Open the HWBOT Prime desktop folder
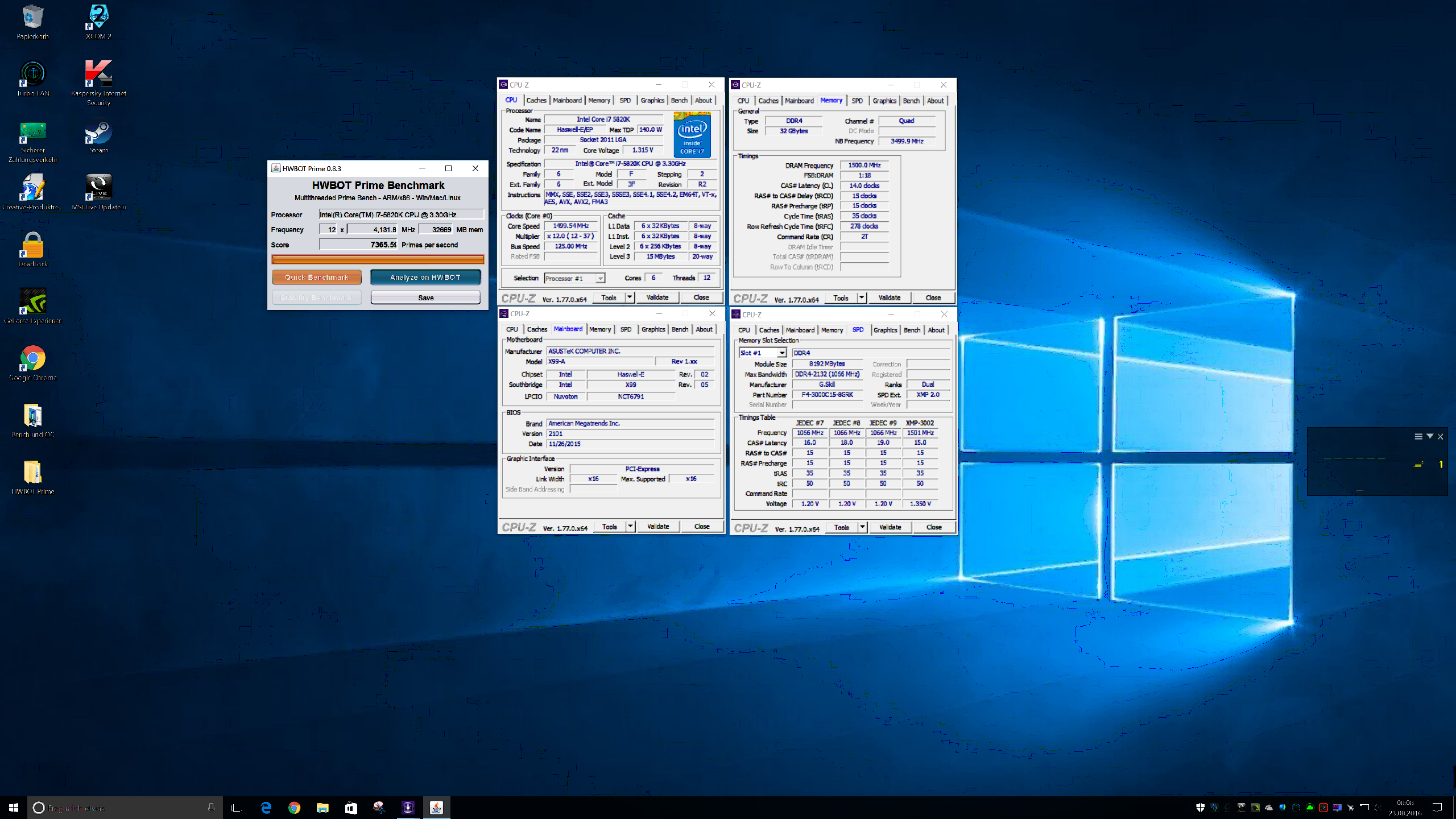The width and height of the screenshot is (1456, 819). tap(33, 477)
